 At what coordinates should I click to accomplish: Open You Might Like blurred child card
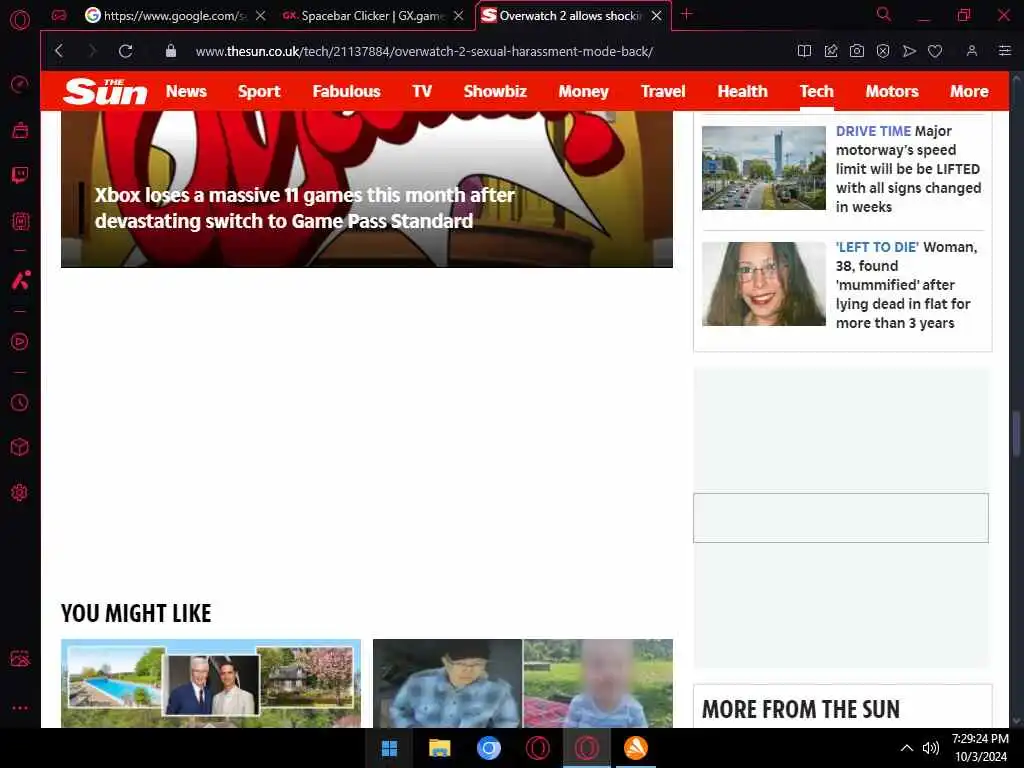click(x=522, y=683)
